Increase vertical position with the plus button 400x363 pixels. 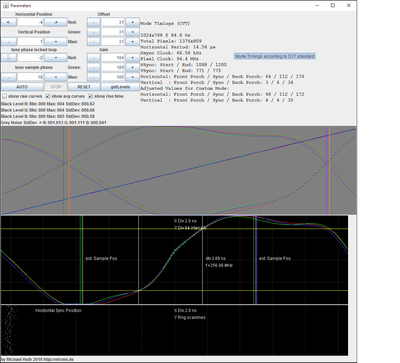pos(56,42)
